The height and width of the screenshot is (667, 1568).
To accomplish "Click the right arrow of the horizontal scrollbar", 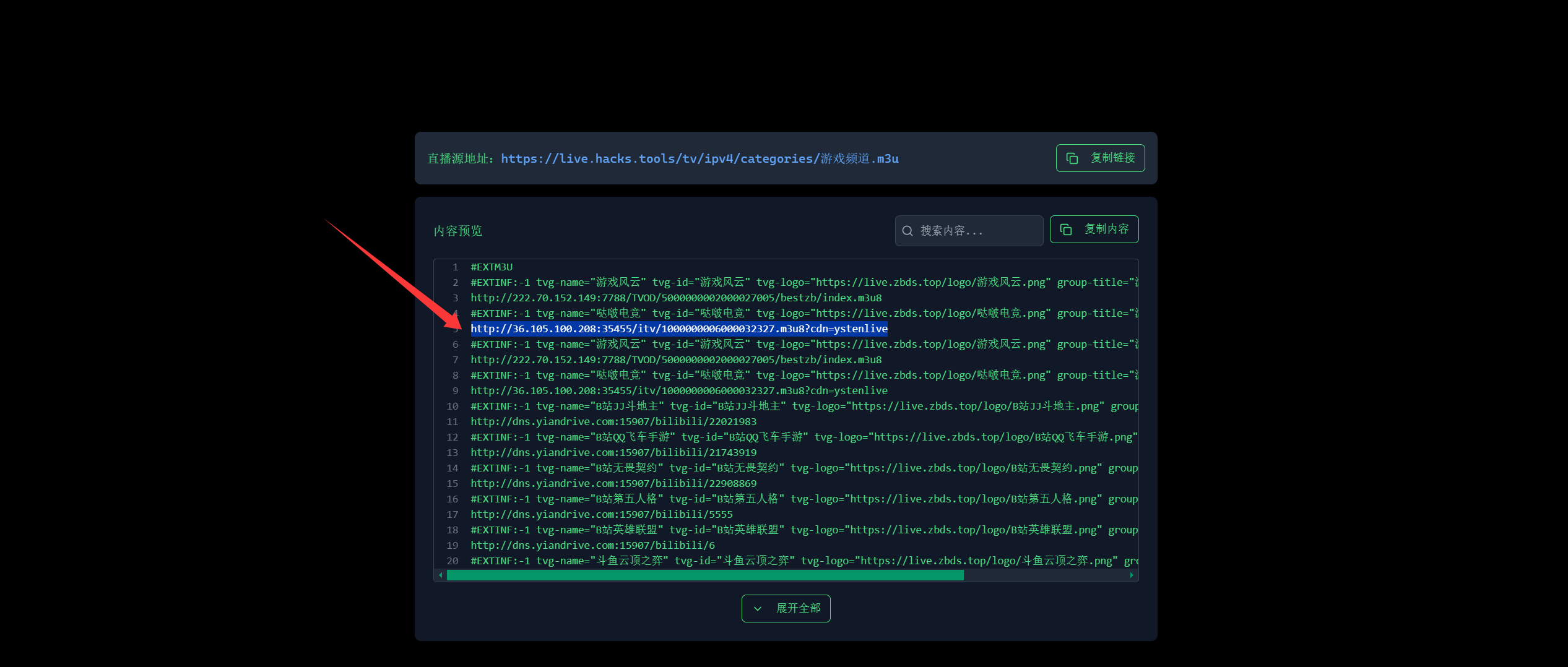I will (1132, 575).
